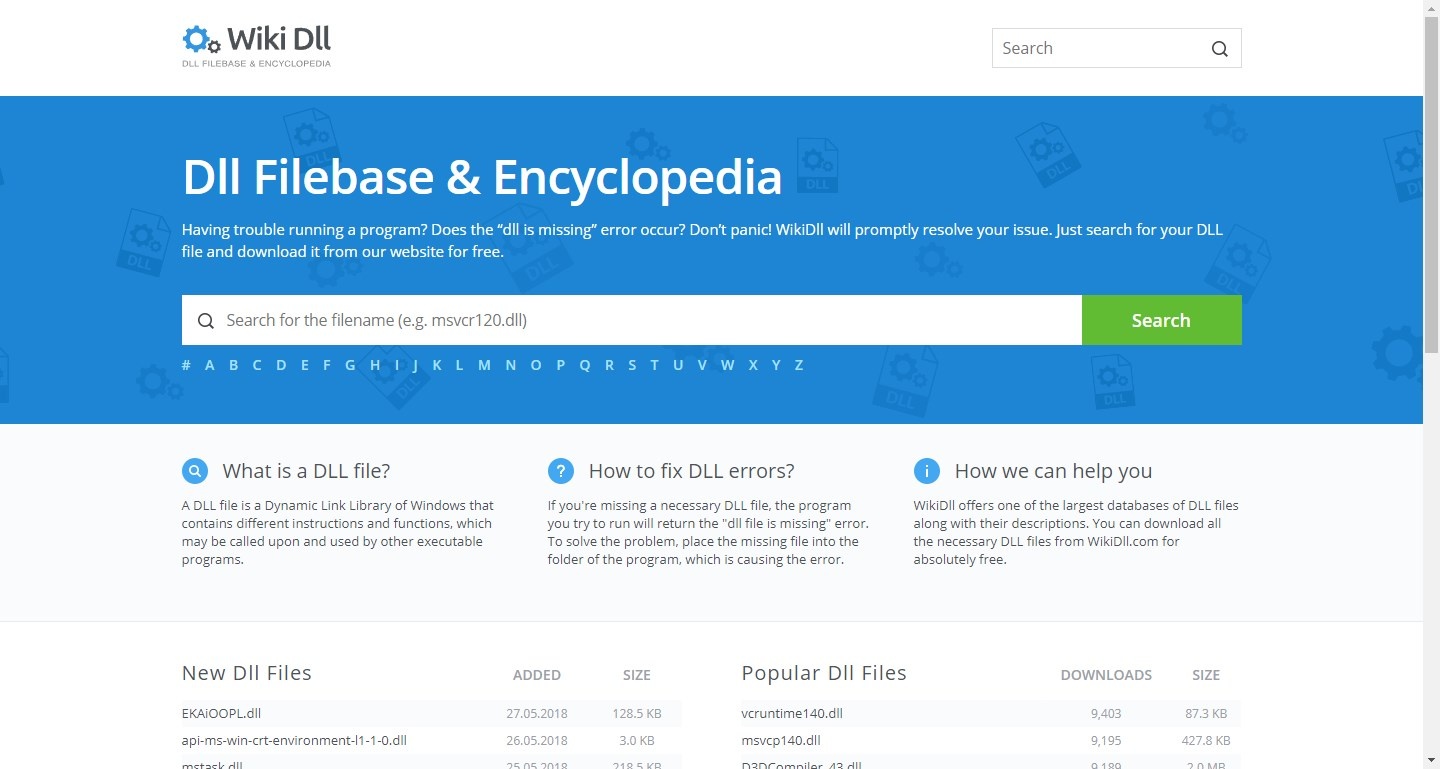Browse DLL files starting with I

tap(397, 365)
